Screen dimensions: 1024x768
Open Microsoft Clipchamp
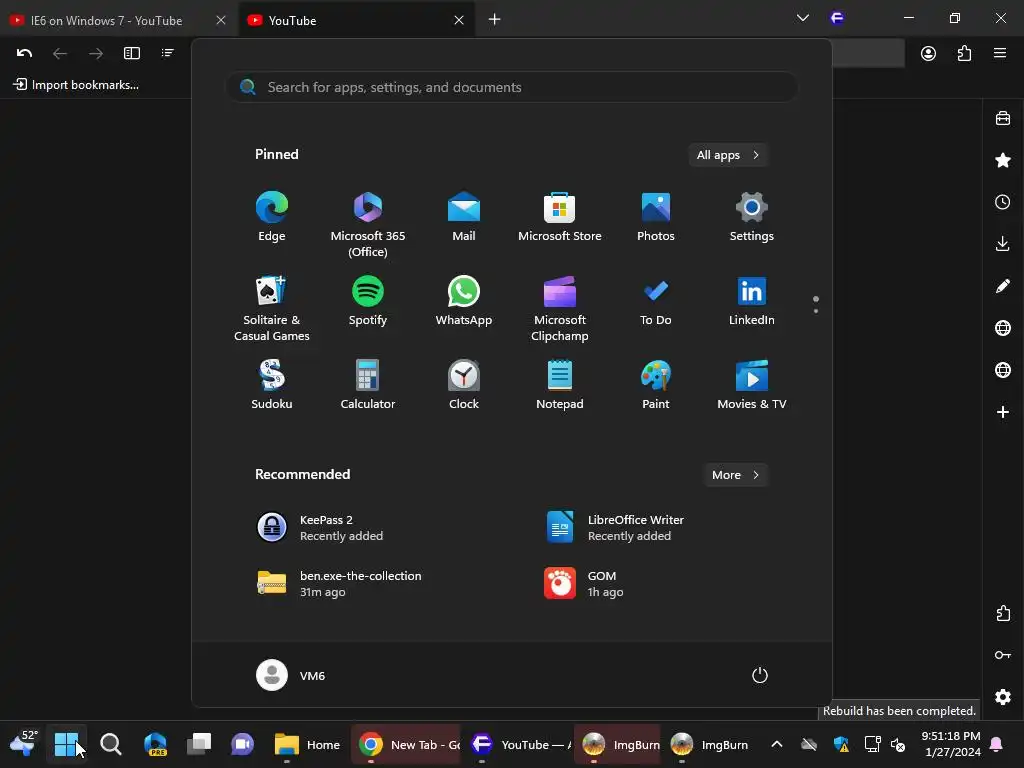point(560,309)
